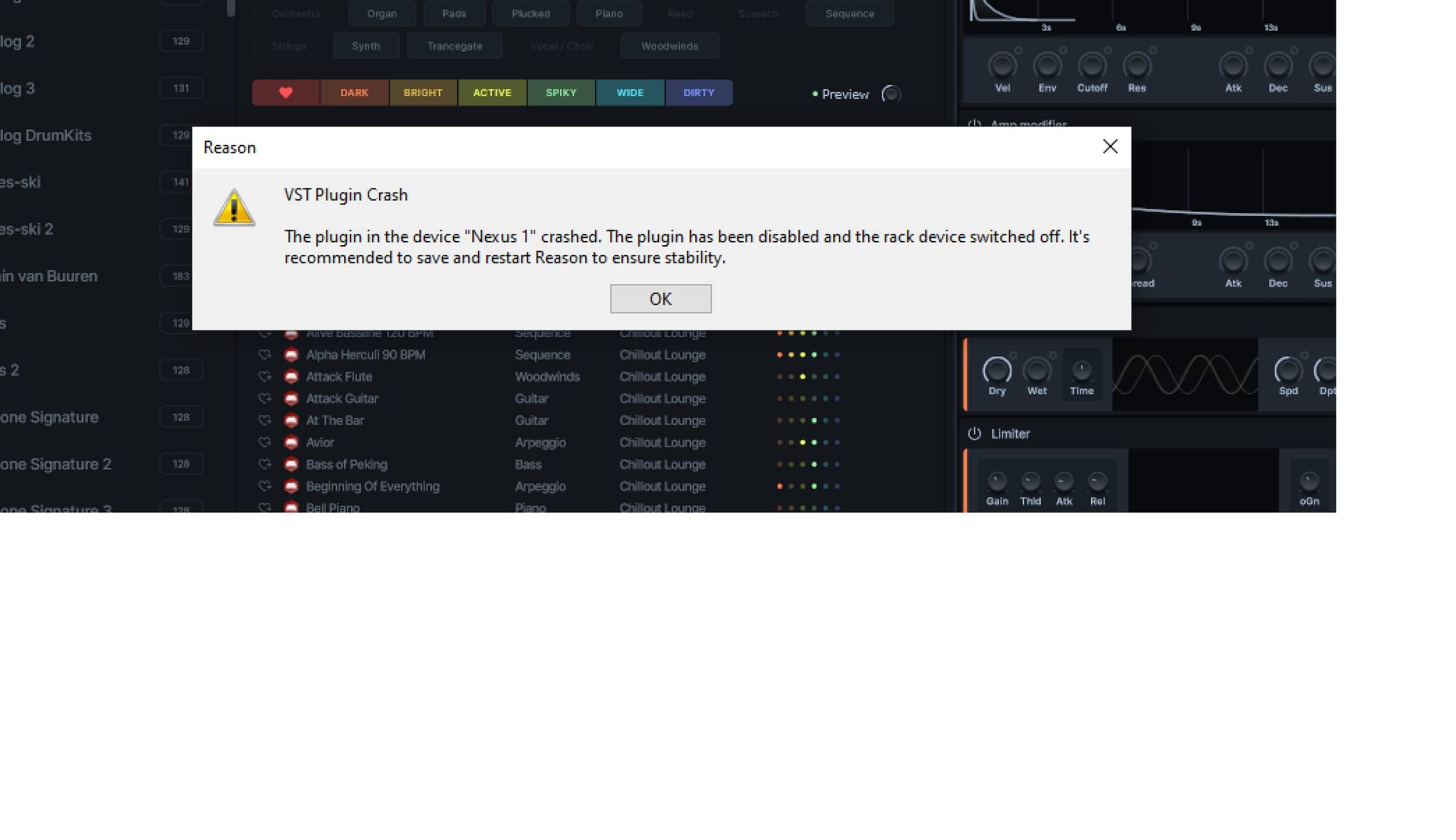The height and width of the screenshot is (840, 1456).
Task: Favorite the Alpha Herculi 90 BPM heart icon
Action: (264, 355)
